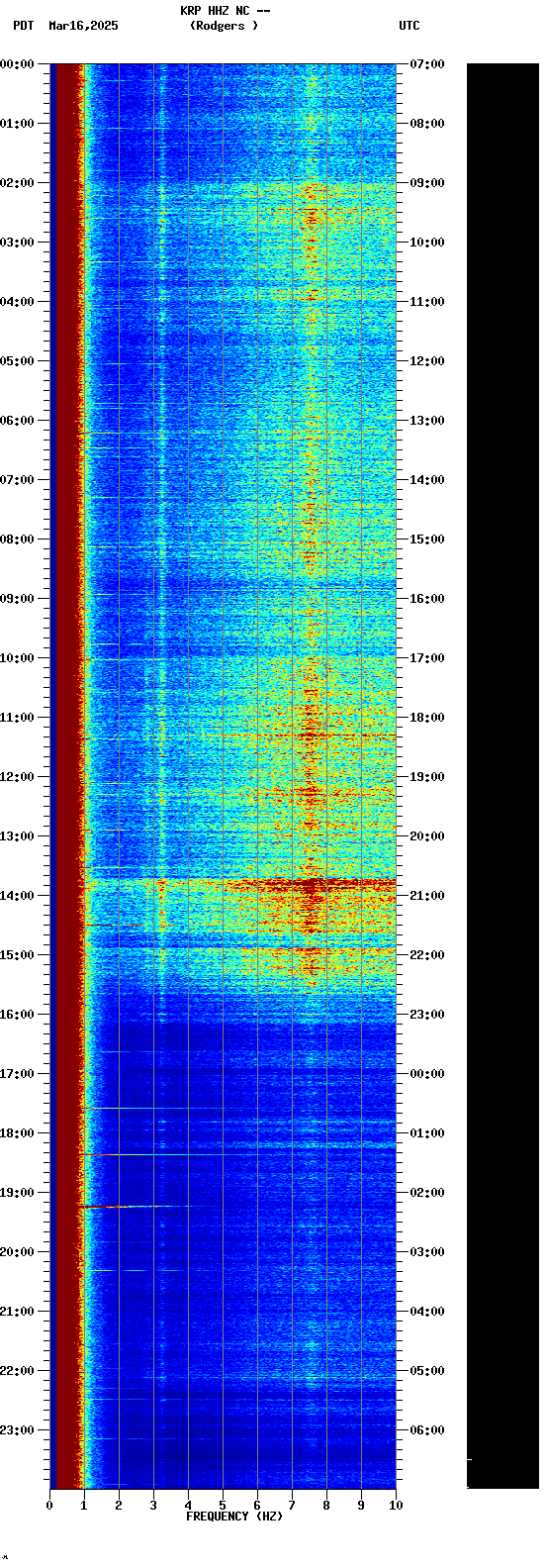
Task: Click the PDT time label "17:00"
Action: (17, 1074)
